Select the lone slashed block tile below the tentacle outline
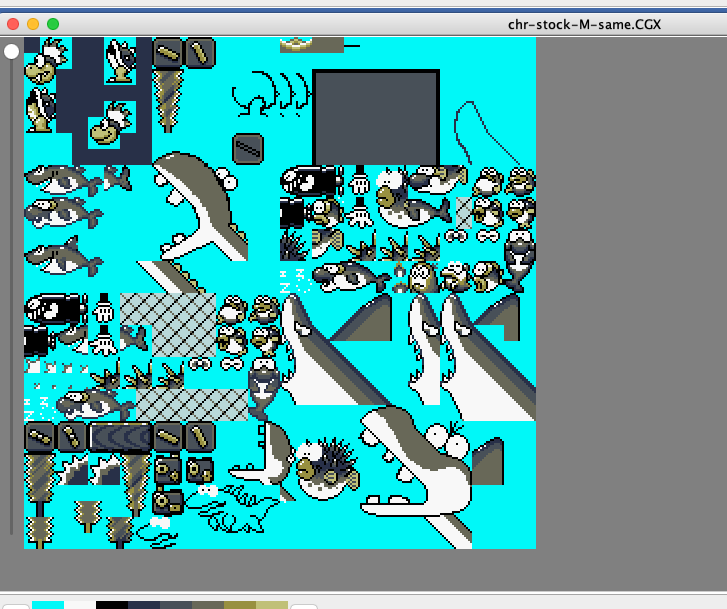This screenshot has width=727, height=609. [248, 148]
